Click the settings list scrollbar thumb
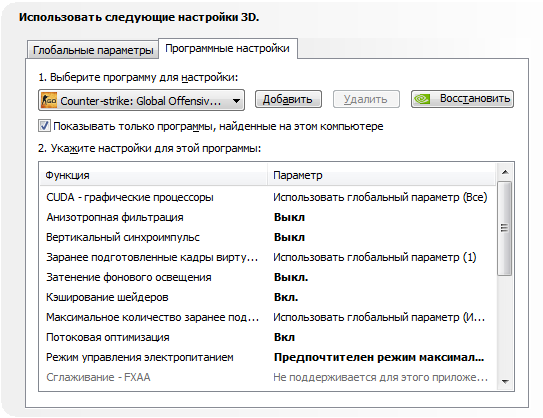This screenshot has width=543, height=418. tap(505, 228)
